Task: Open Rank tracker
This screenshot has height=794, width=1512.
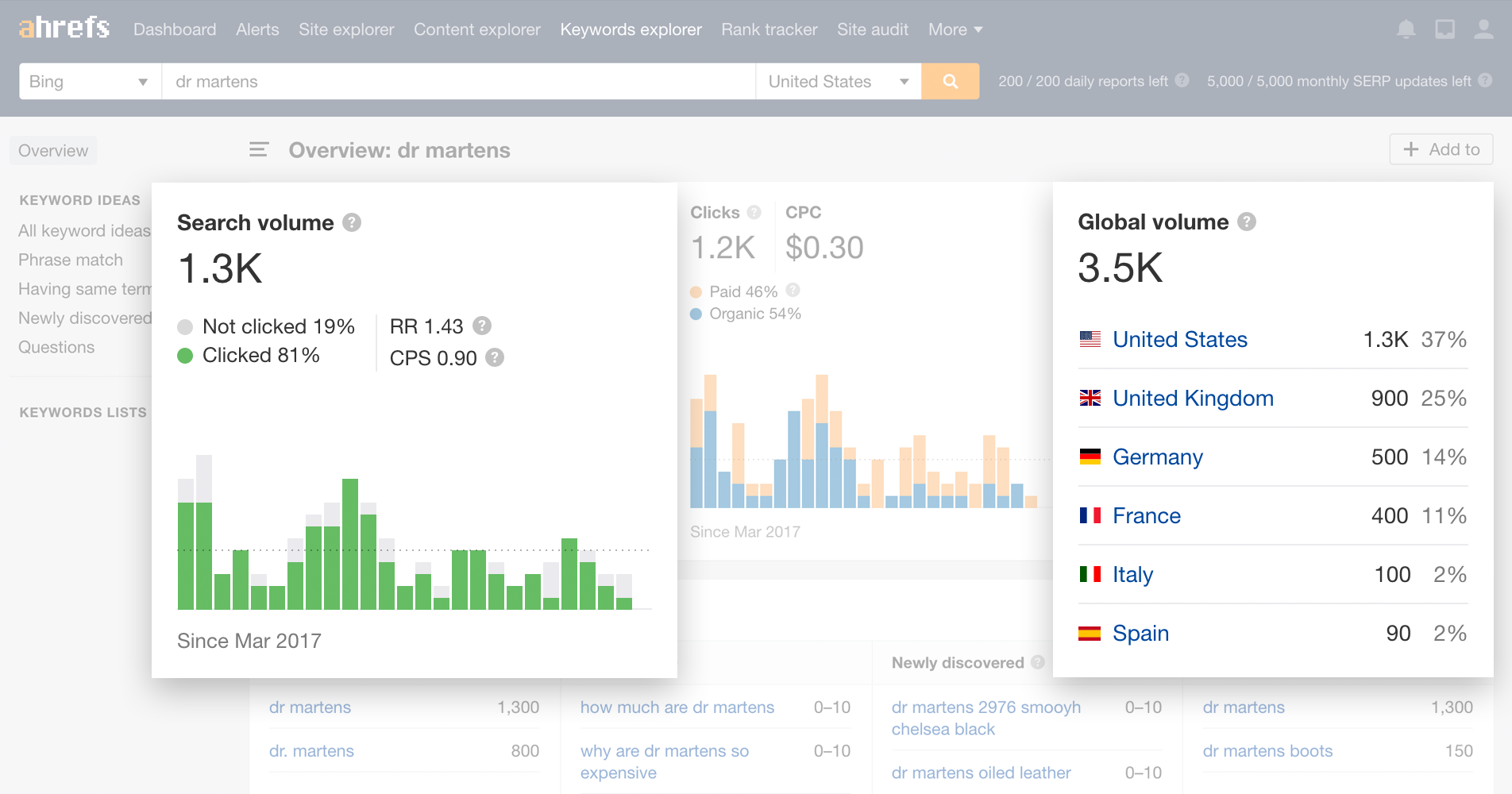Action: coord(769,29)
